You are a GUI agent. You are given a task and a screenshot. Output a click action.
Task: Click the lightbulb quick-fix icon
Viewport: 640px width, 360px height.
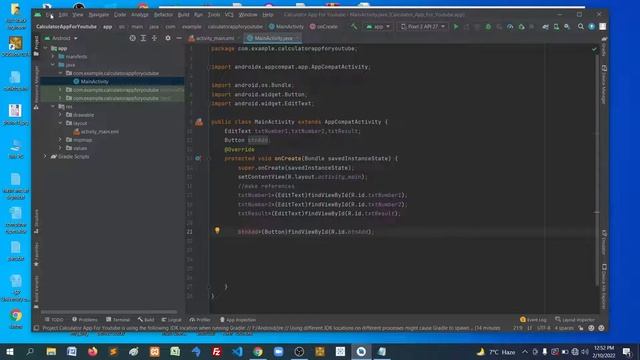[217, 231]
